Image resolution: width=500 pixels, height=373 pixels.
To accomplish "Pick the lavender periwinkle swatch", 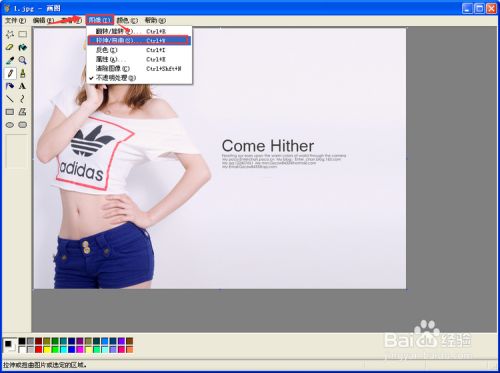I will pyautogui.click(x=113, y=350).
